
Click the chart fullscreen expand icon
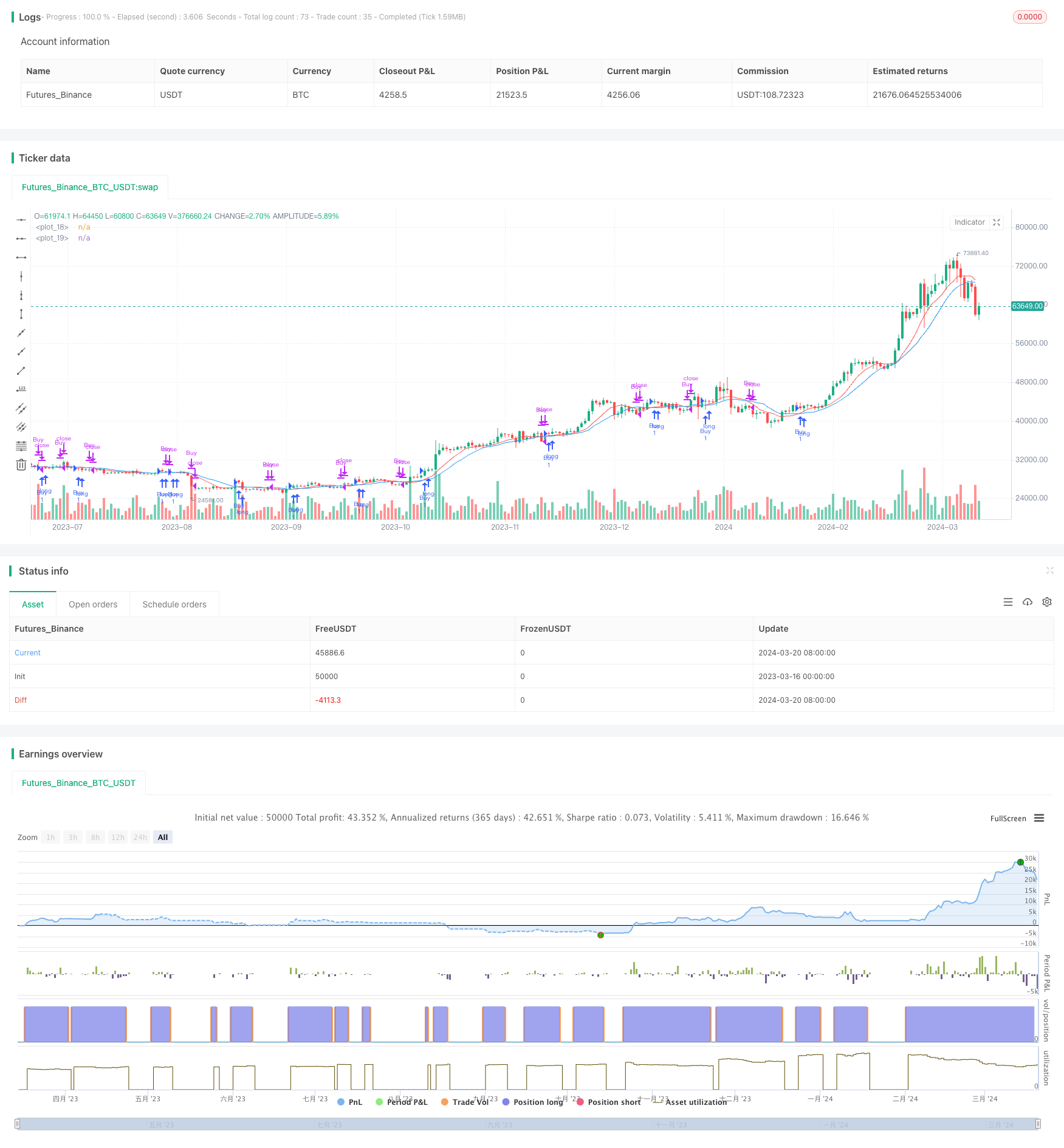[997, 222]
